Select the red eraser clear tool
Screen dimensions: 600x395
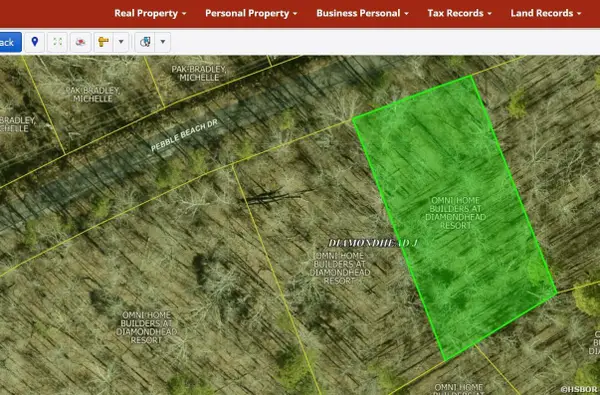tap(80, 42)
